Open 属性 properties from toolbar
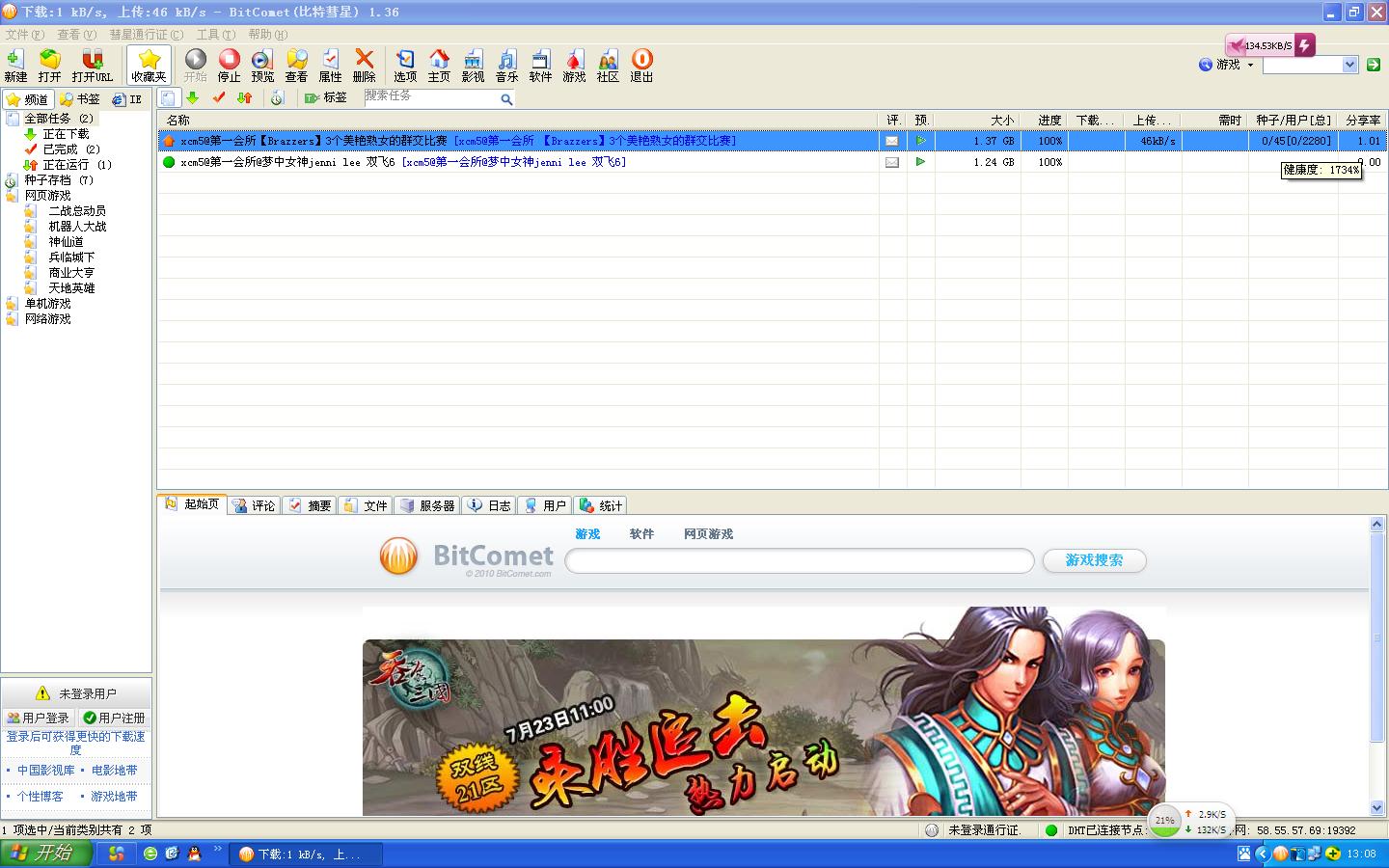The height and width of the screenshot is (868, 1389). [330, 66]
